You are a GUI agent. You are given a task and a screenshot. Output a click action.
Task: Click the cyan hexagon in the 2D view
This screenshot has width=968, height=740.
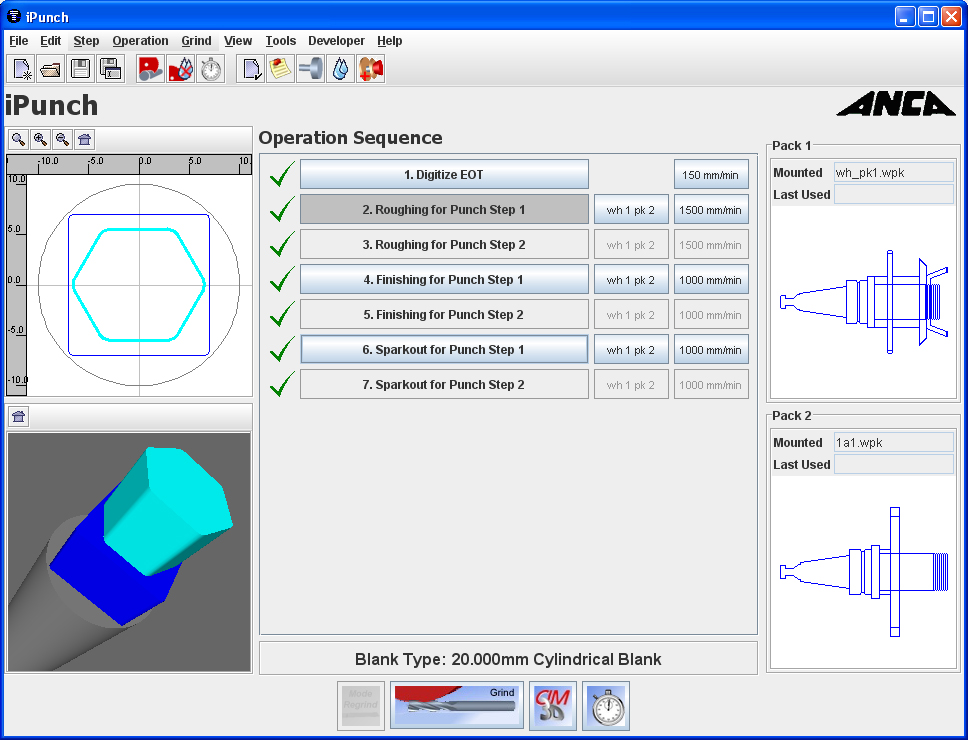(139, 285)
